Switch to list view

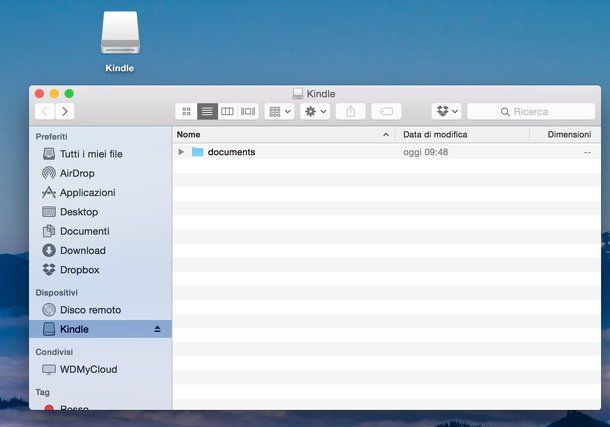click(x=207, y=112)
